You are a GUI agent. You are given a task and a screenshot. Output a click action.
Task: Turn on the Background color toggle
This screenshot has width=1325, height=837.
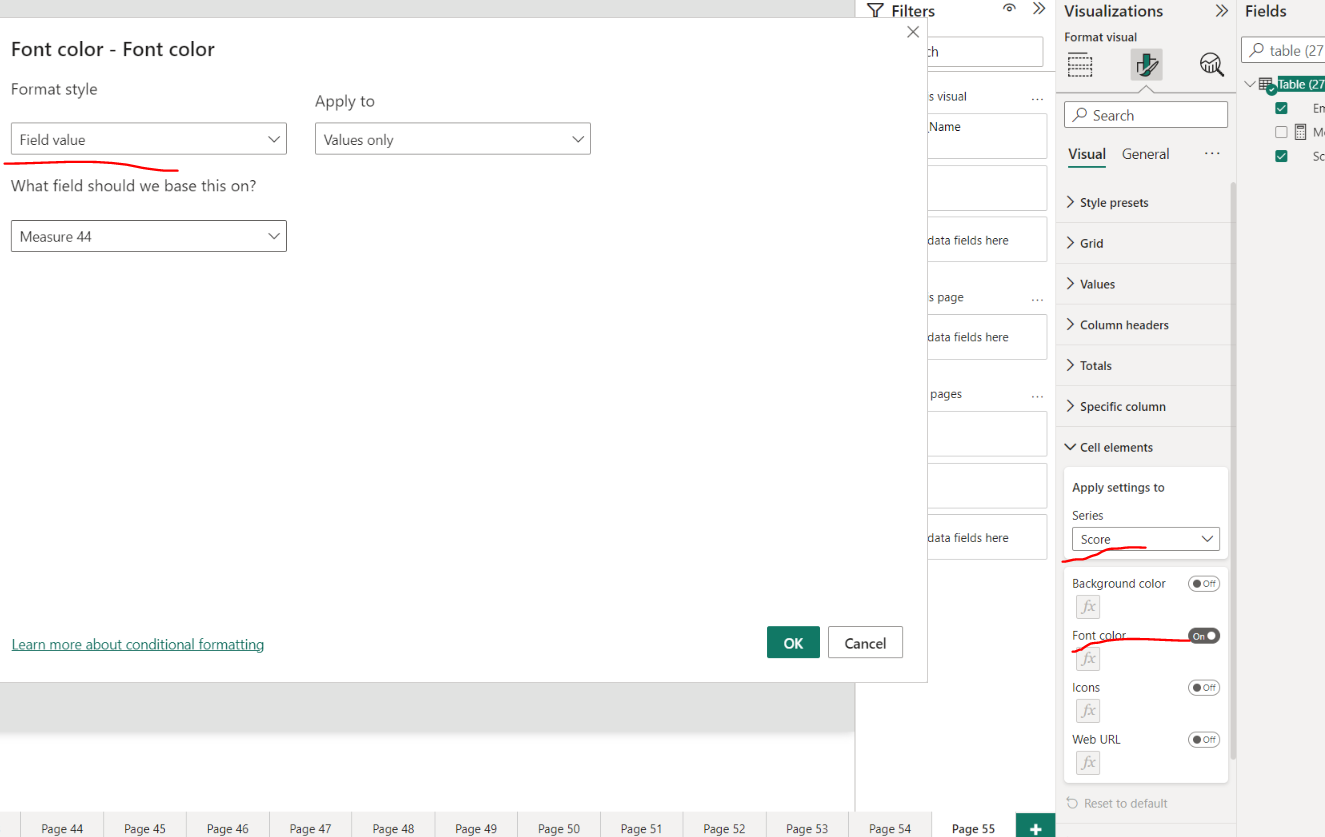(1204, 584)
